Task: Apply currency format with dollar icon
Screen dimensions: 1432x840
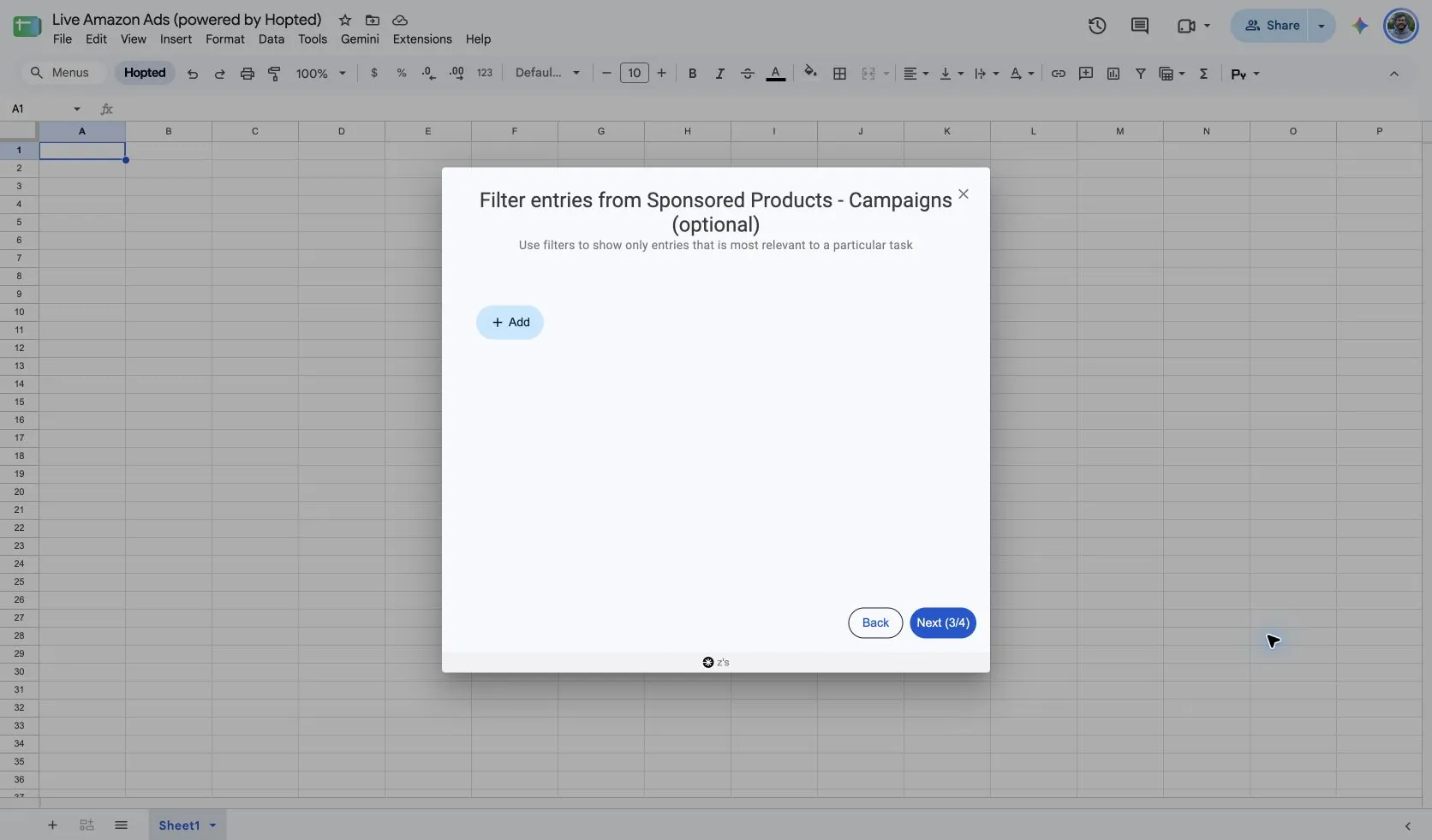Action: (x=374, y=74)
